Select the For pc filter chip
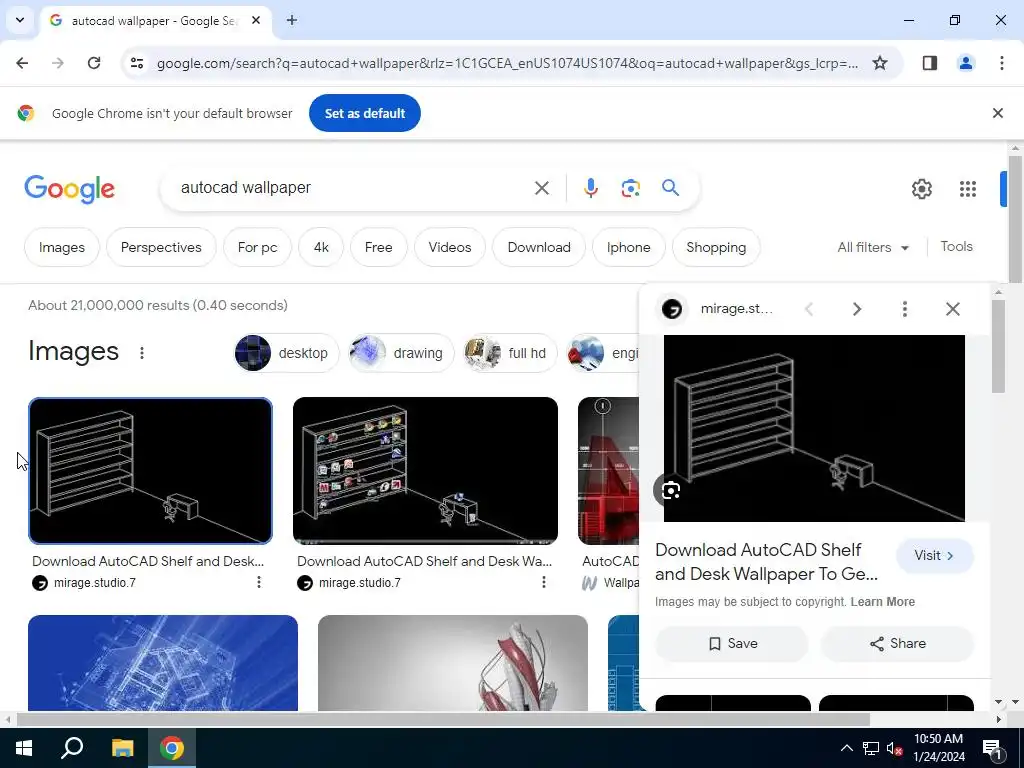Viewport: 1024px width, 768px height. pyautogui.click(x=257, y=248)
